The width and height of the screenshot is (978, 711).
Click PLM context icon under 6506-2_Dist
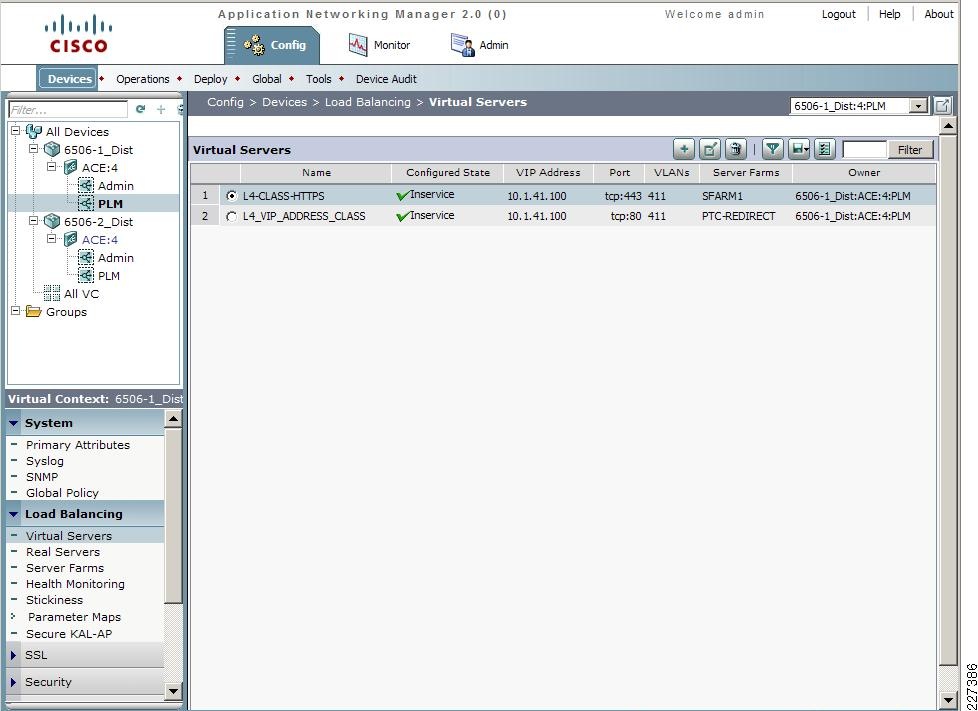(86, 276)
